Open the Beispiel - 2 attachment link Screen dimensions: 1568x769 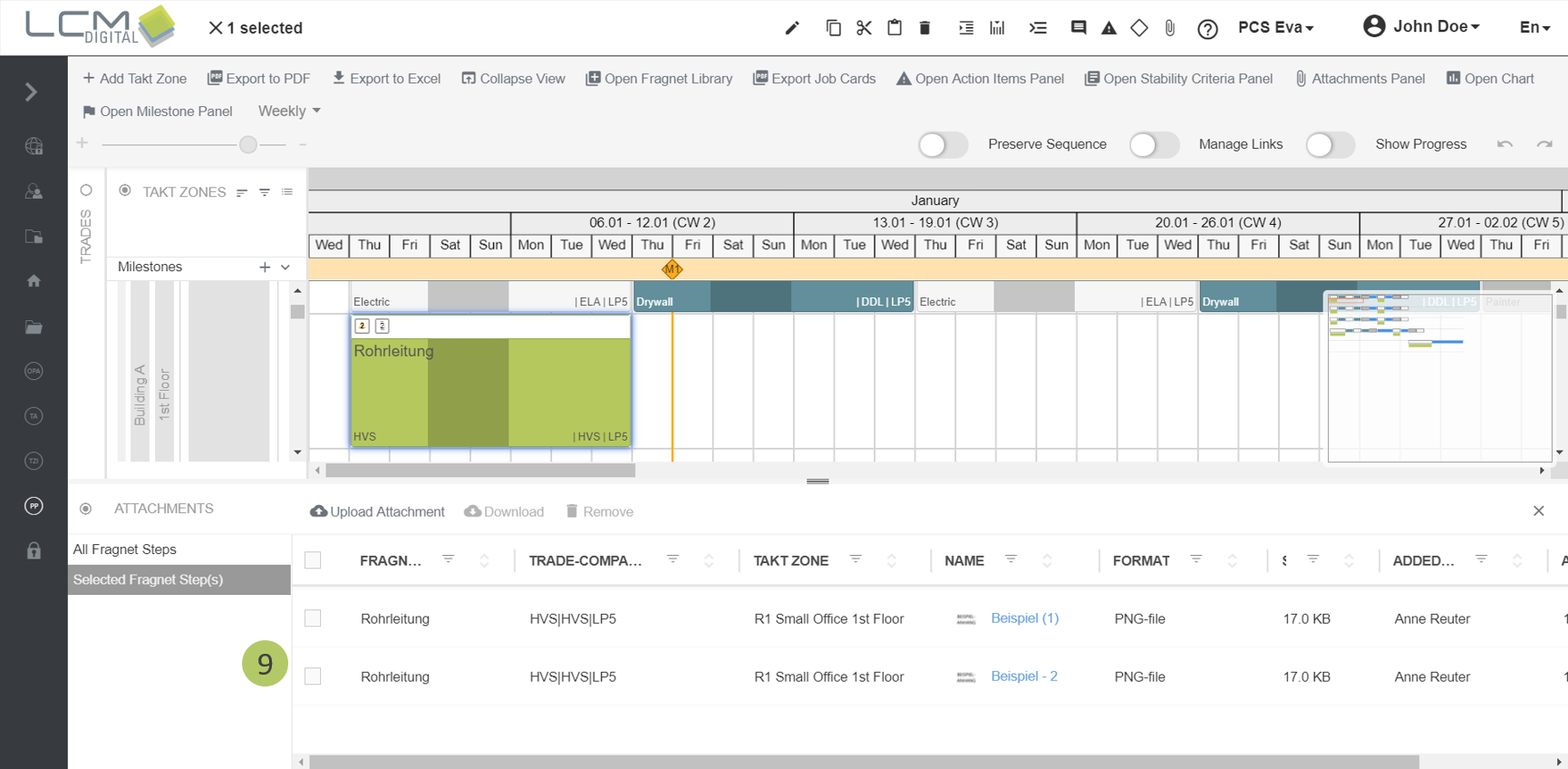coord(1024,677)
